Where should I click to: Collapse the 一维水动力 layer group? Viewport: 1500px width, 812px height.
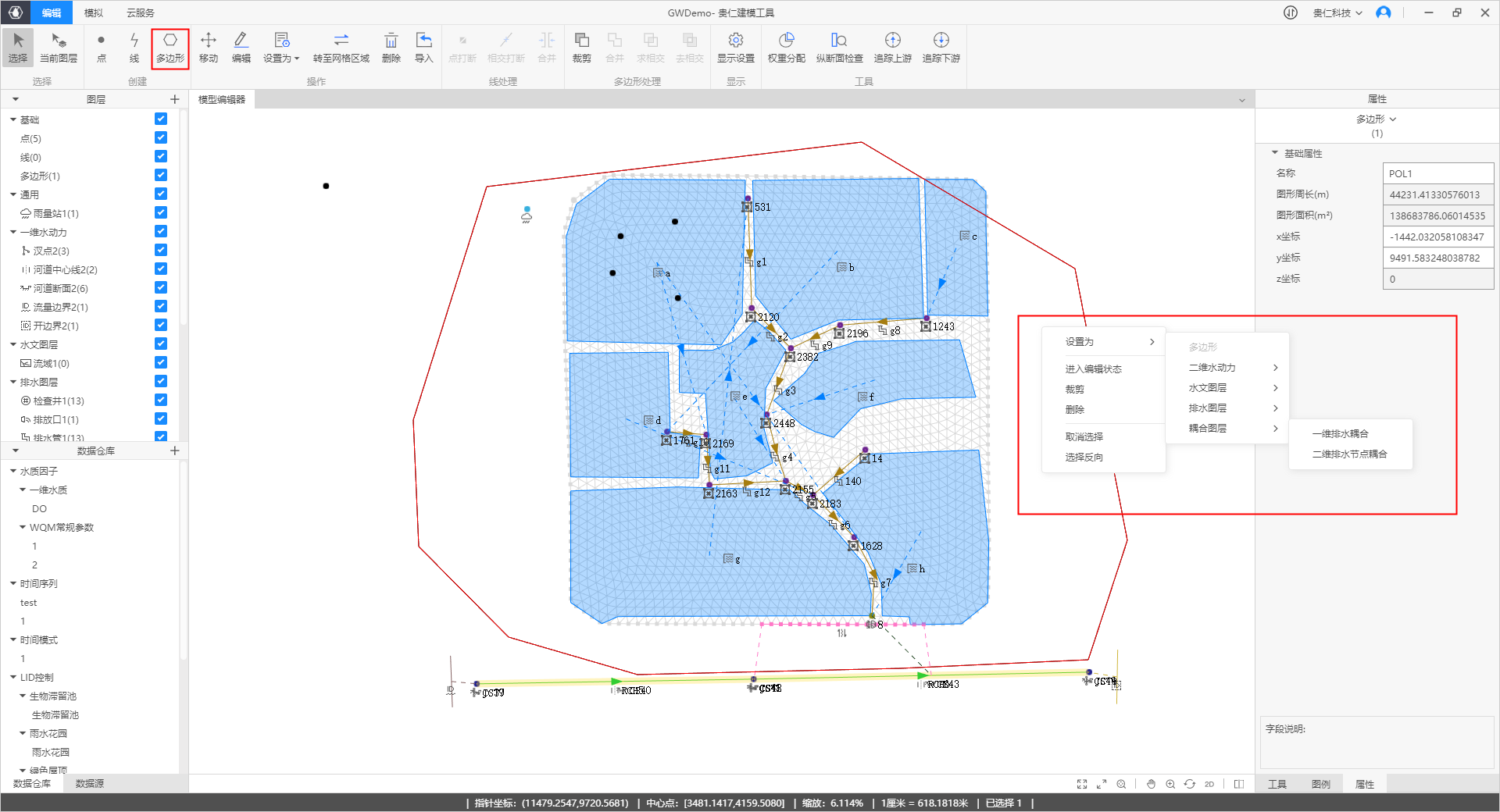tap(13, 232)
